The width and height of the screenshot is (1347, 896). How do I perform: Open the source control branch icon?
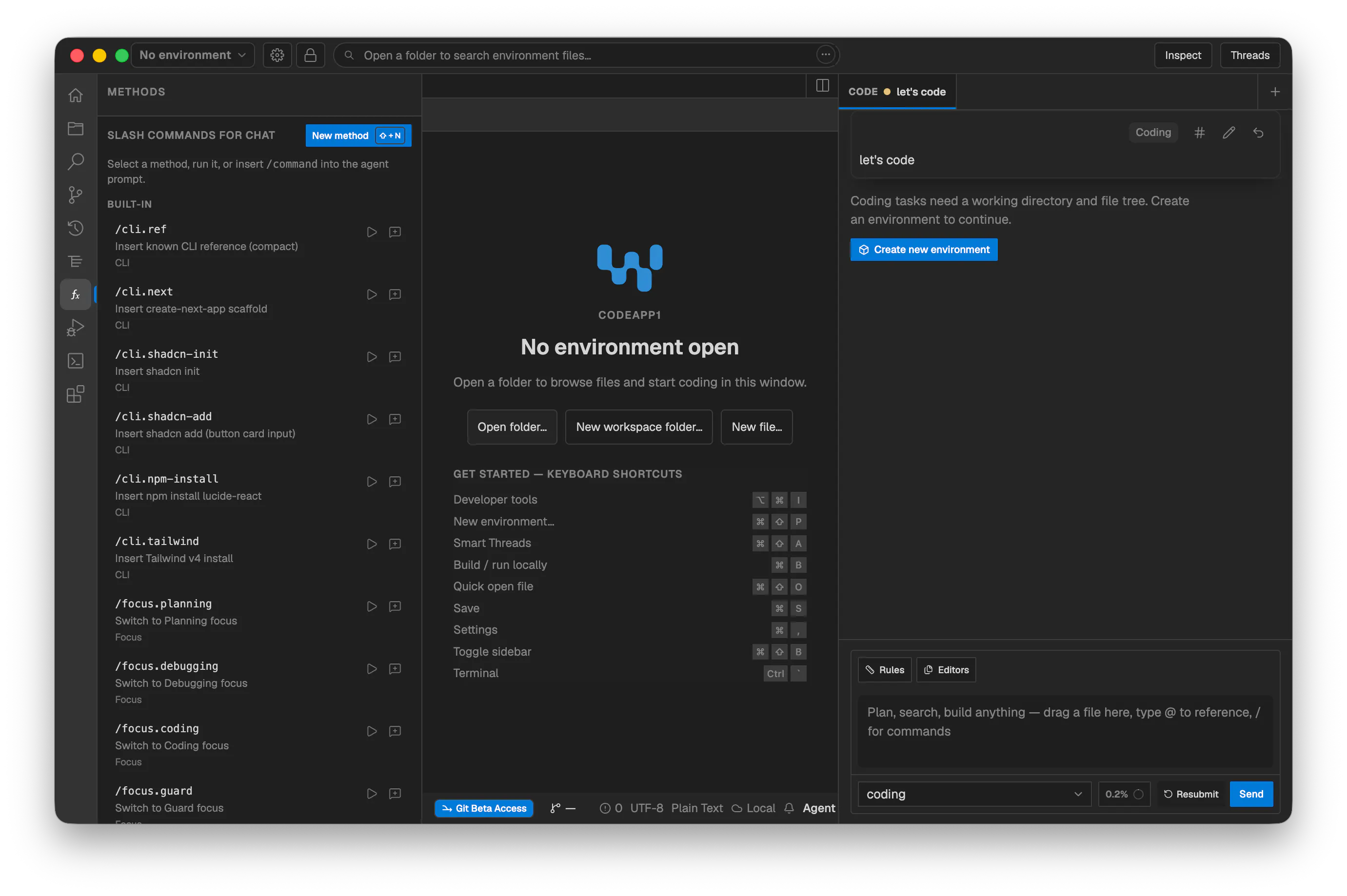pos(76,195)
